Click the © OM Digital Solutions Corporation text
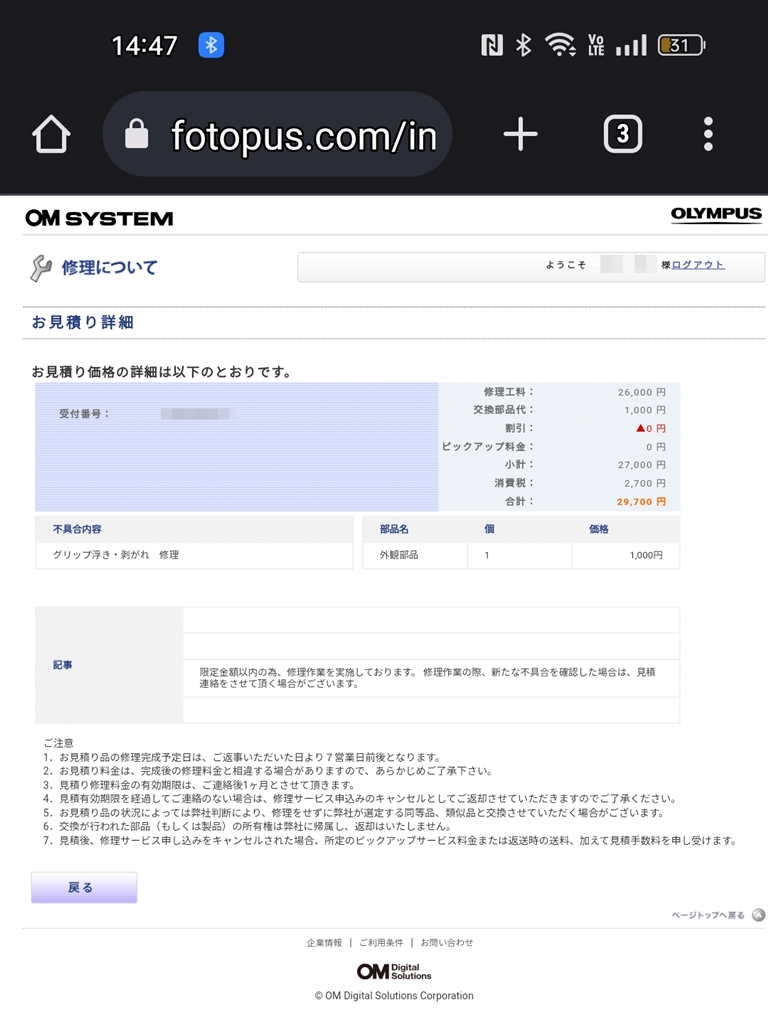The height and width of the screenshot is (1024, 768). (394, 995)
